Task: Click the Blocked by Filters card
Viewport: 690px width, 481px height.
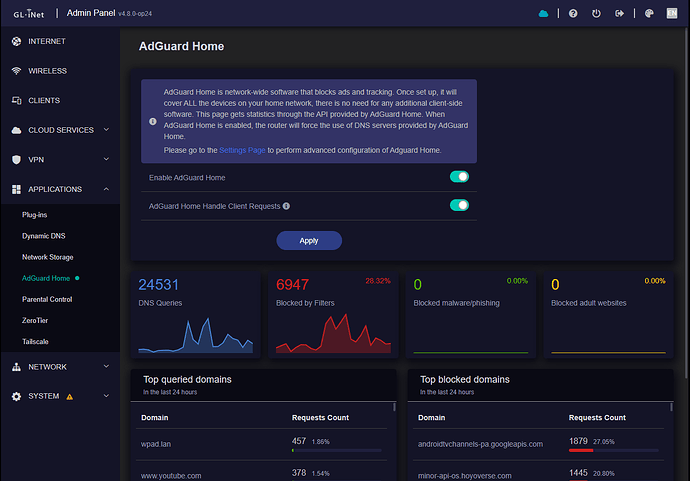Action: [333, 314]
